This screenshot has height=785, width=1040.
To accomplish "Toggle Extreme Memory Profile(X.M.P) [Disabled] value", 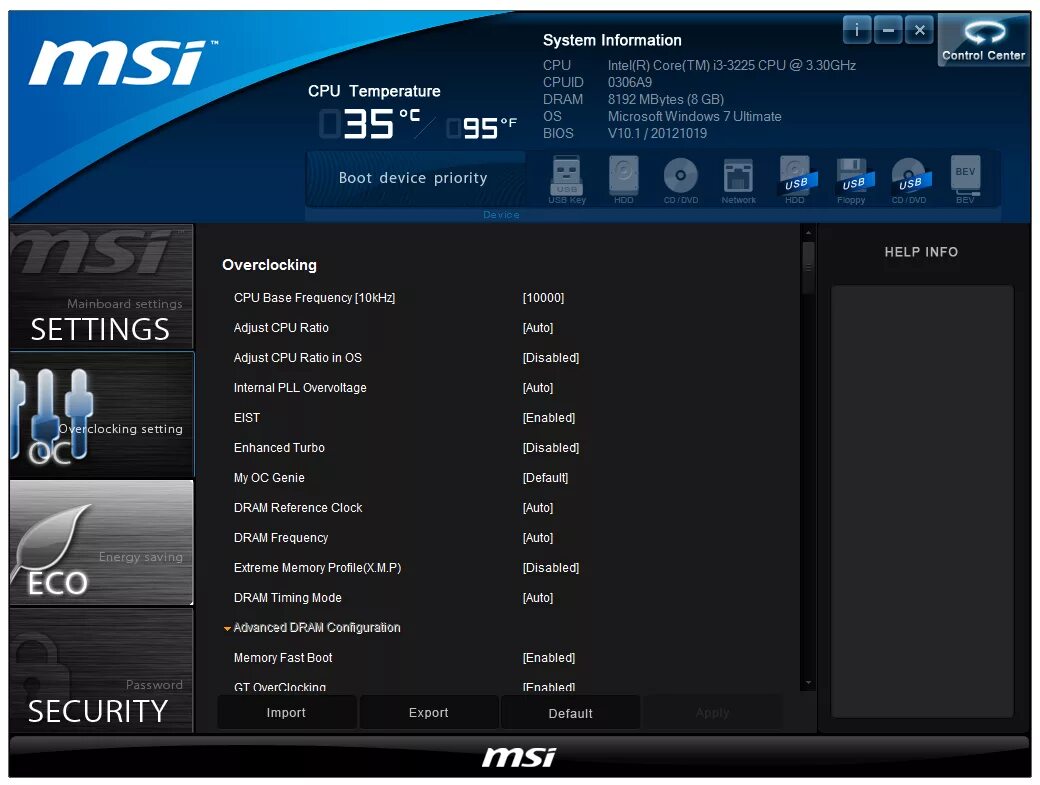I will tap(551, 568).
